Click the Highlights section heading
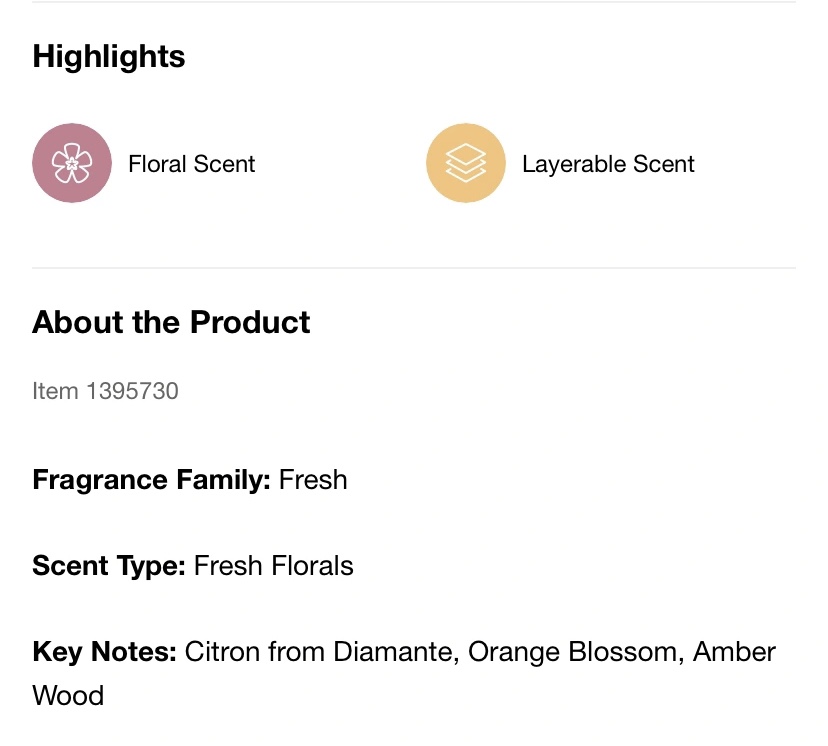Viewport: 828px width, 746px height. [x=109, y=57]
